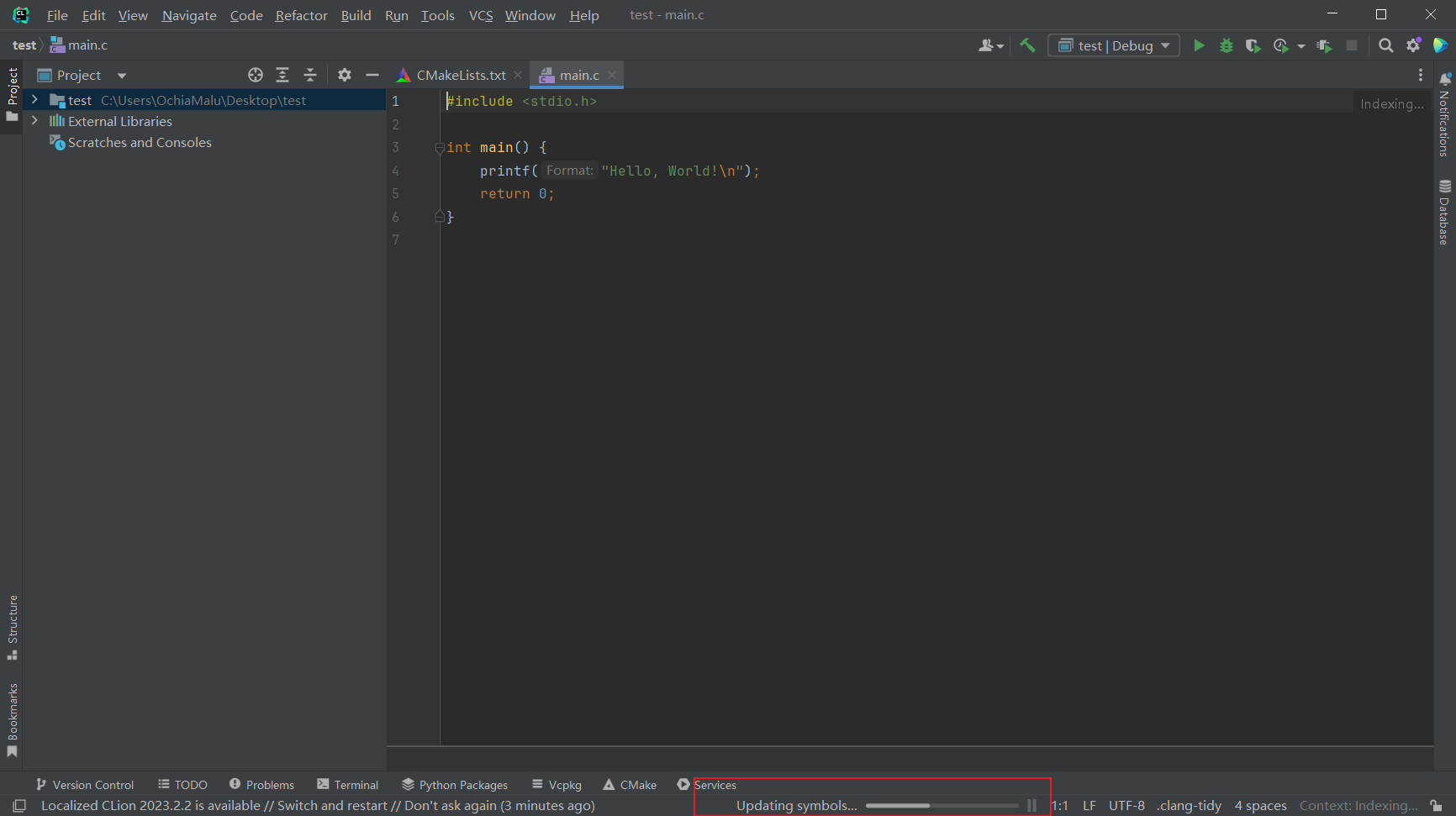Click the .clang-tidy status widget
The image size is (1456, 816).
point(1190,805)
